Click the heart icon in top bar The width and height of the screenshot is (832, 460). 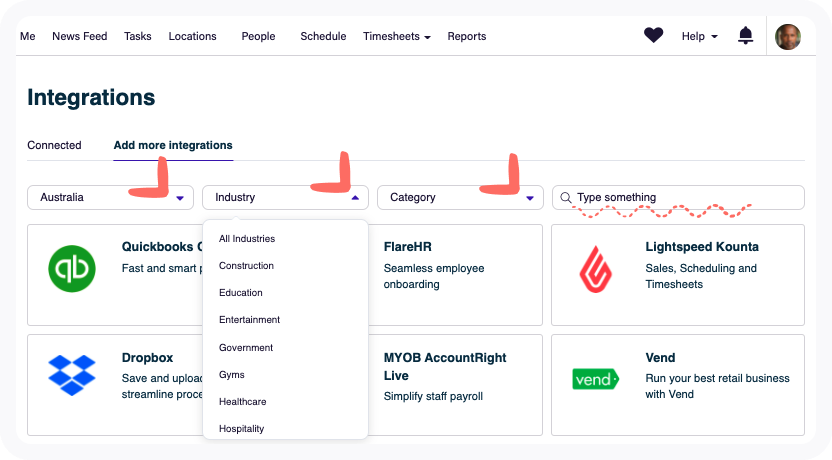point(653,36)
